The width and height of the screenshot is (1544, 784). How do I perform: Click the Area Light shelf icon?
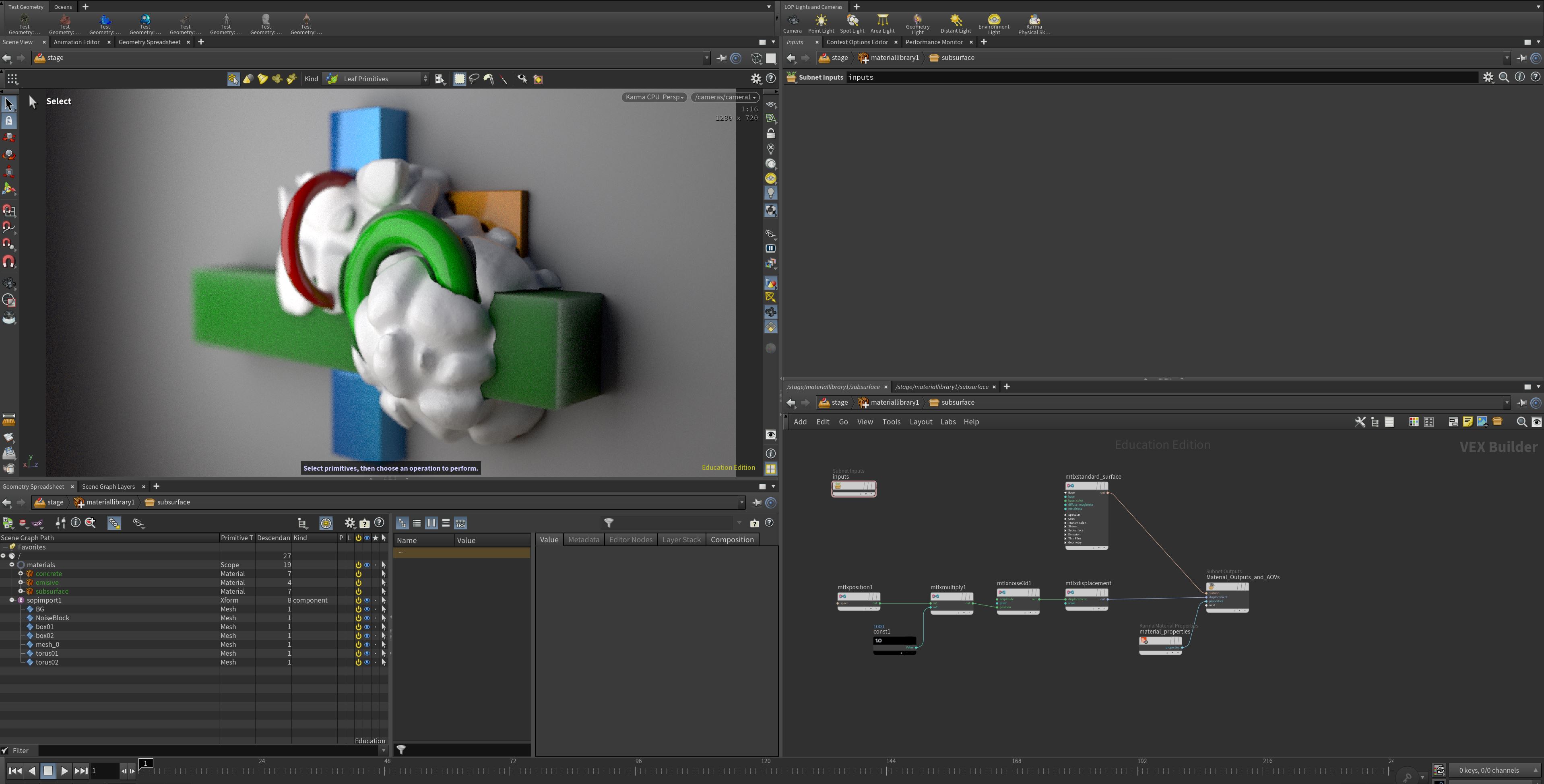tap(882, 24)
